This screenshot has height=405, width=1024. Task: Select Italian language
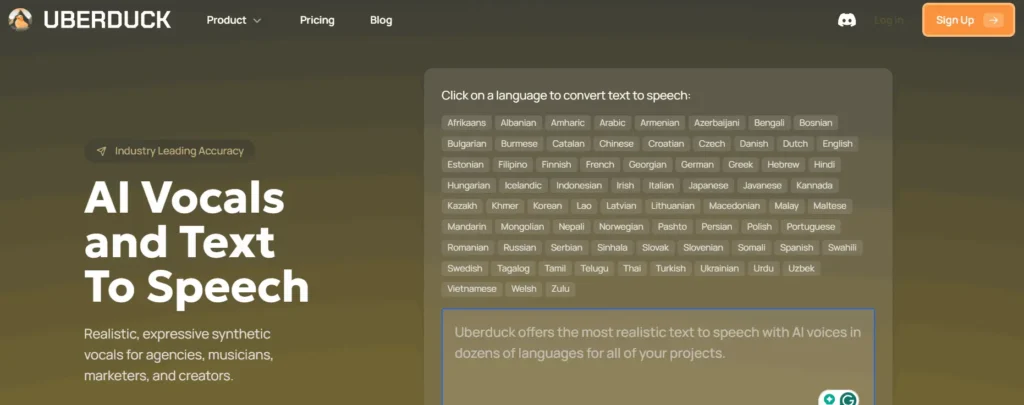[x=661, y=186]
